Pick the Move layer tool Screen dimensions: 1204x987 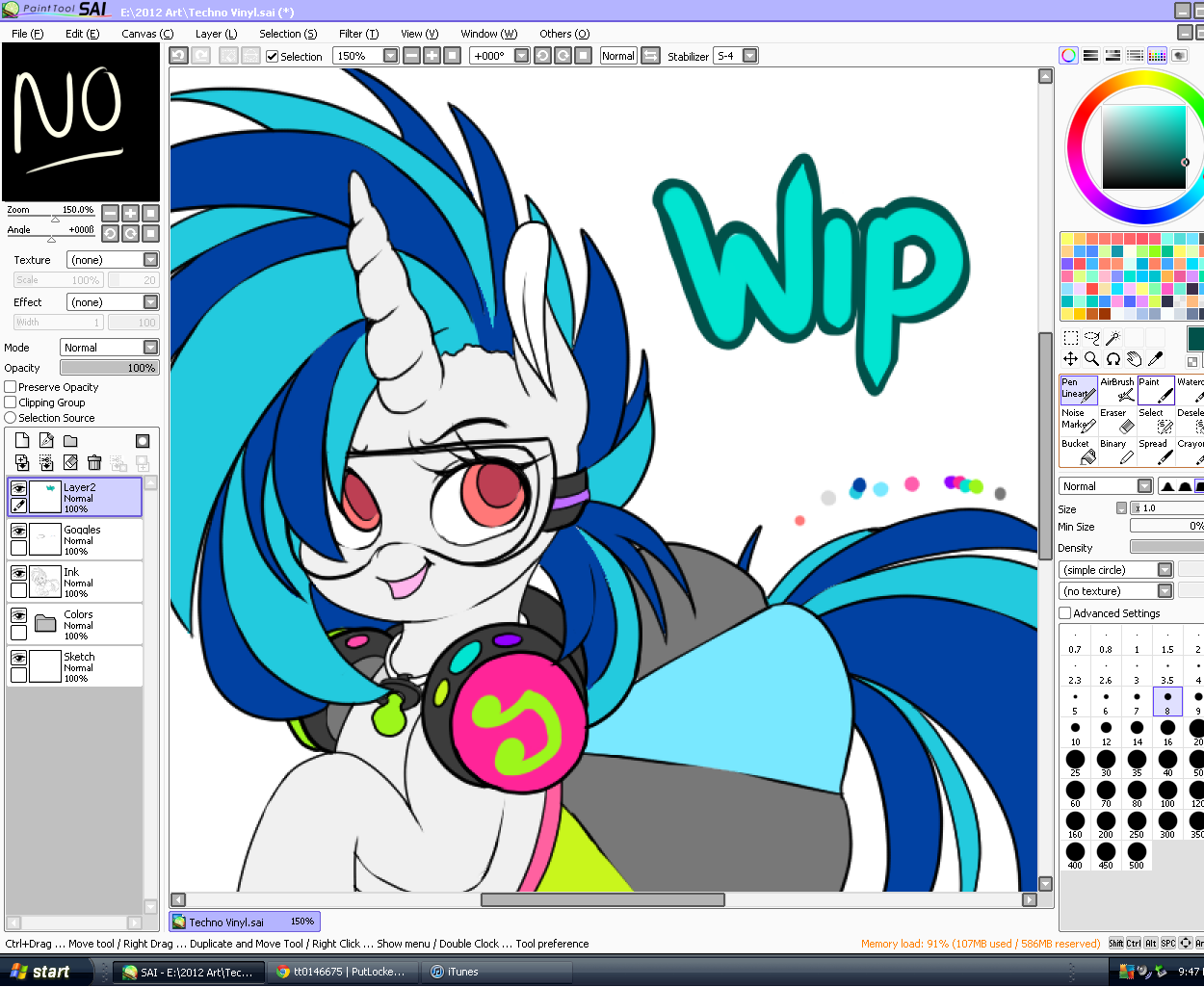(1070, 358)
